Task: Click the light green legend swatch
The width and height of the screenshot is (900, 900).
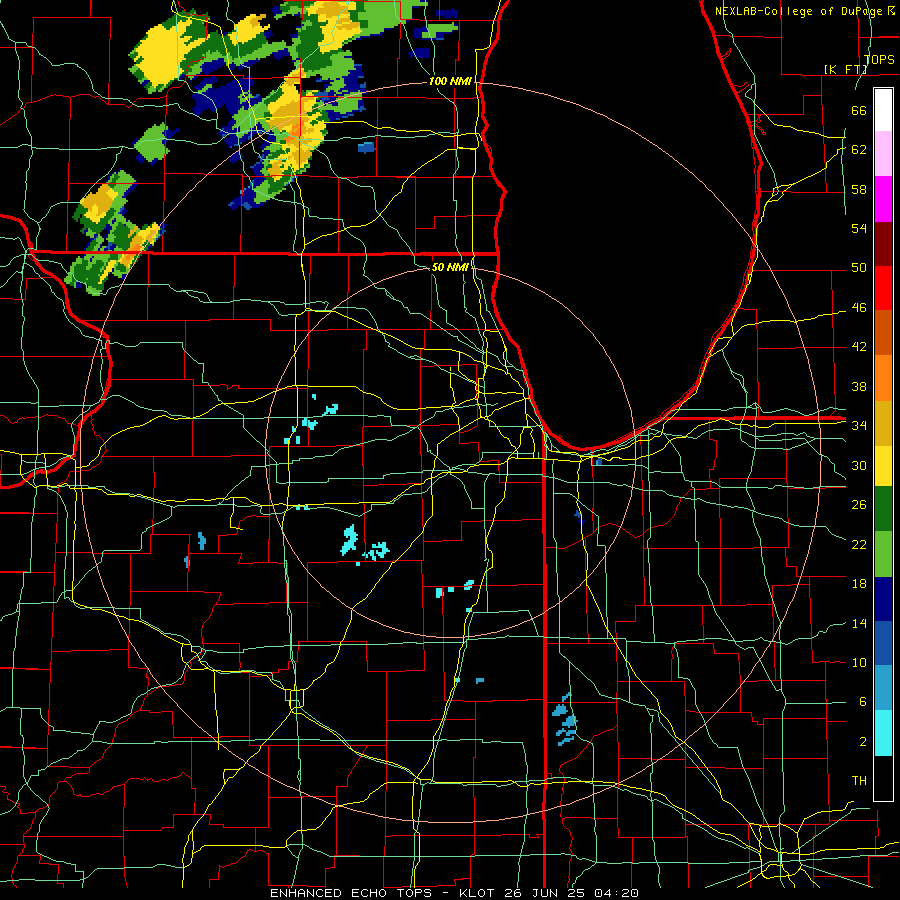Action: (x=883, y=554)
